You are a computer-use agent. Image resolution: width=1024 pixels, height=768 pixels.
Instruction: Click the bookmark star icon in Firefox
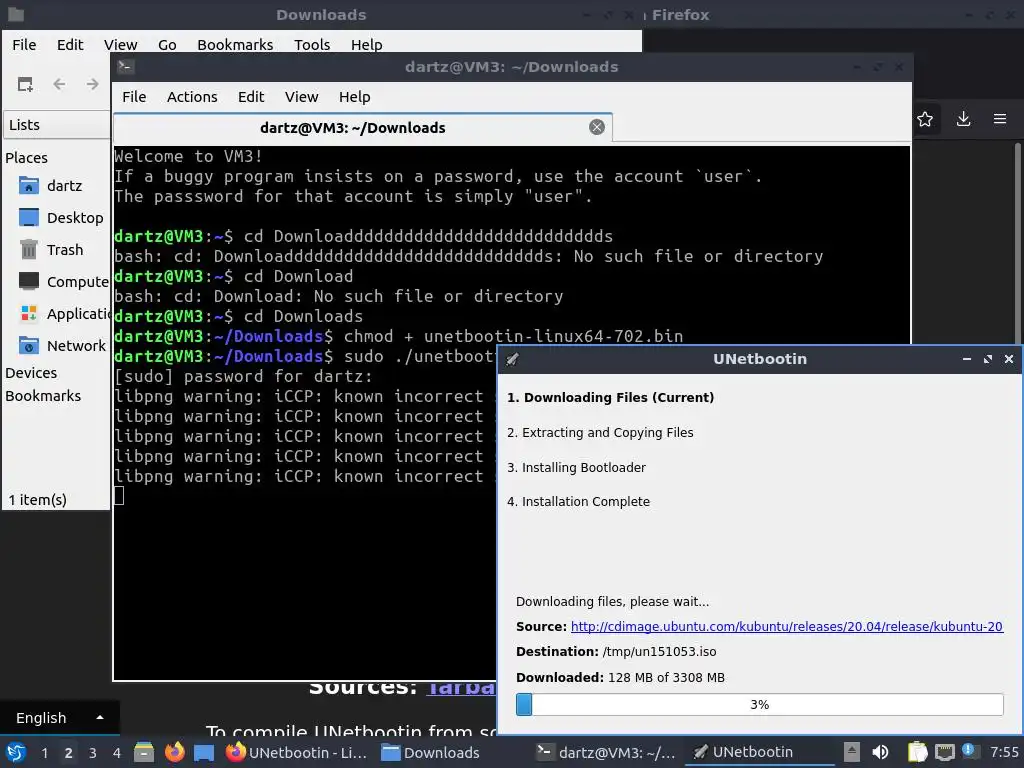coord(925,119)
